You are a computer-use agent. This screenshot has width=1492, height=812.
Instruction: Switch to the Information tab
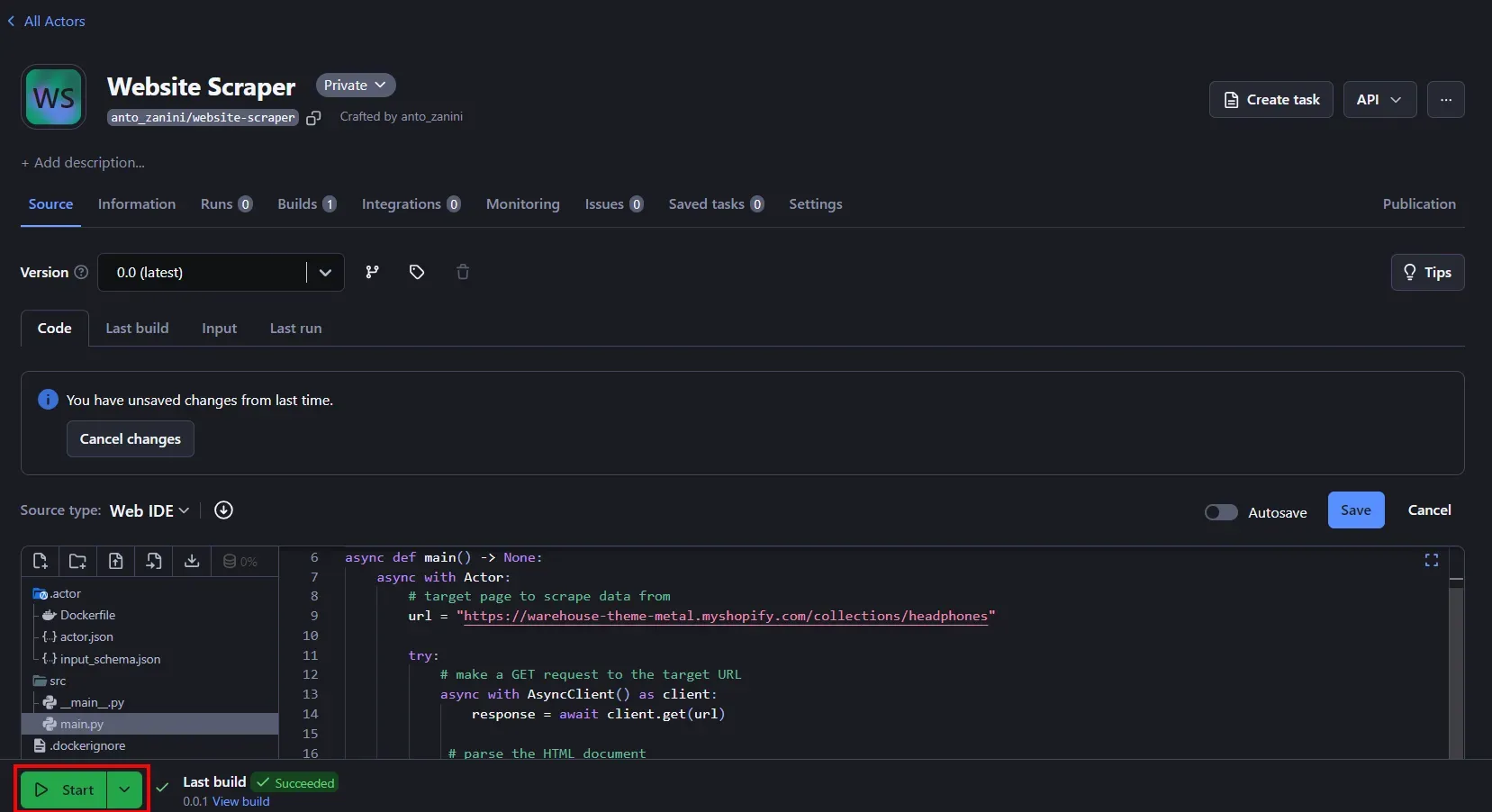point(137,204)
